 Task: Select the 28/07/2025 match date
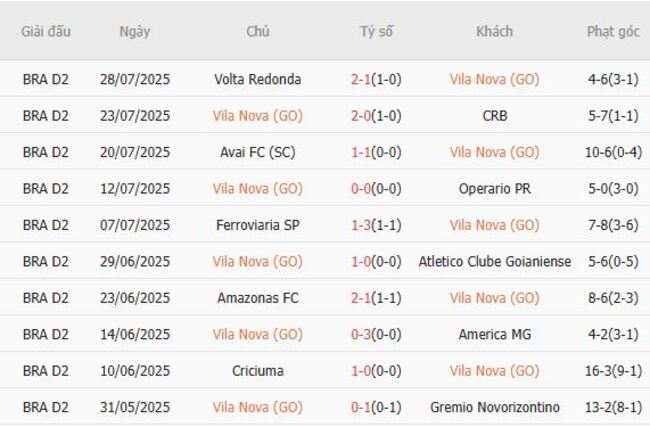coord(134,79)
